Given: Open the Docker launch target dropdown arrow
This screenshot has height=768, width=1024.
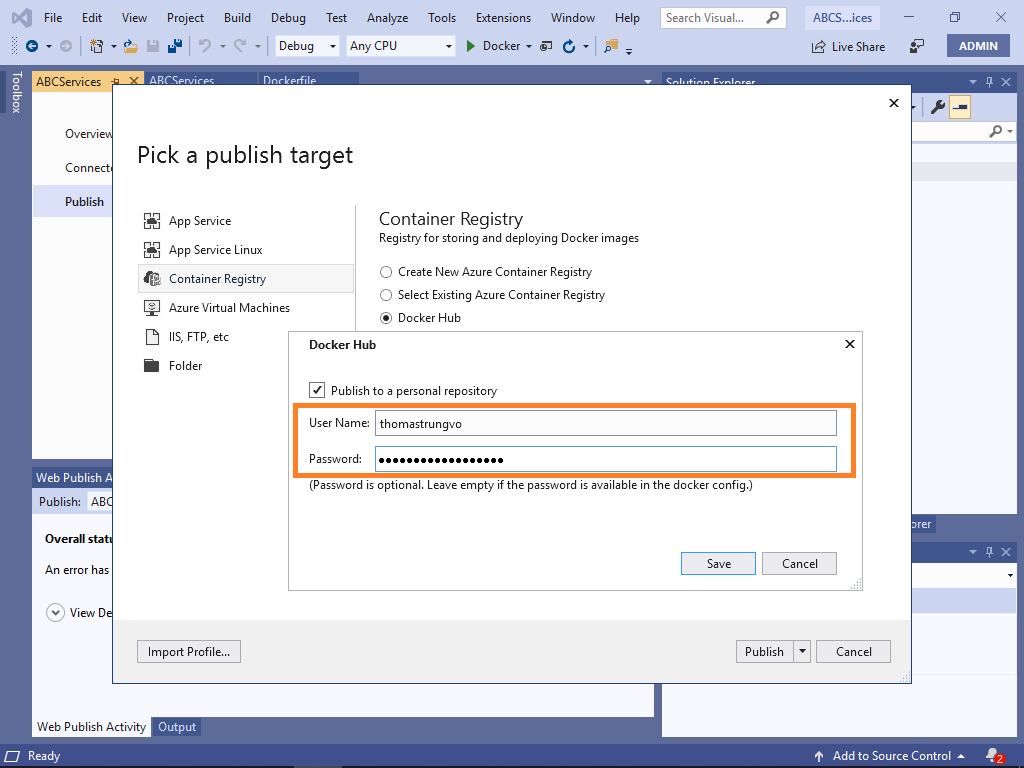Looking at the screenshot, I should [528, 46].
